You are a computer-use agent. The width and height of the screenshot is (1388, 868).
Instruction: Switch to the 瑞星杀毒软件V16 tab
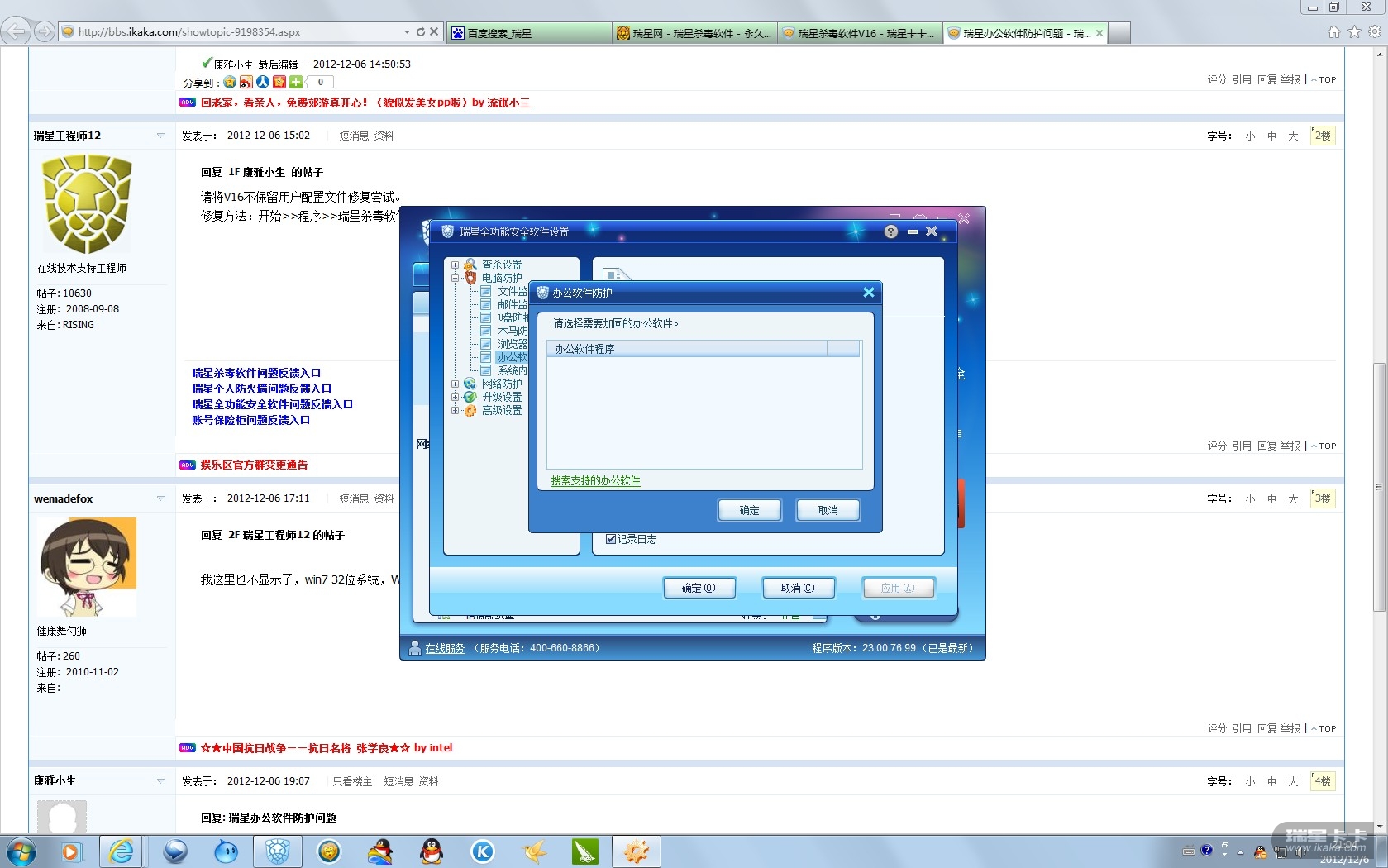860,33
